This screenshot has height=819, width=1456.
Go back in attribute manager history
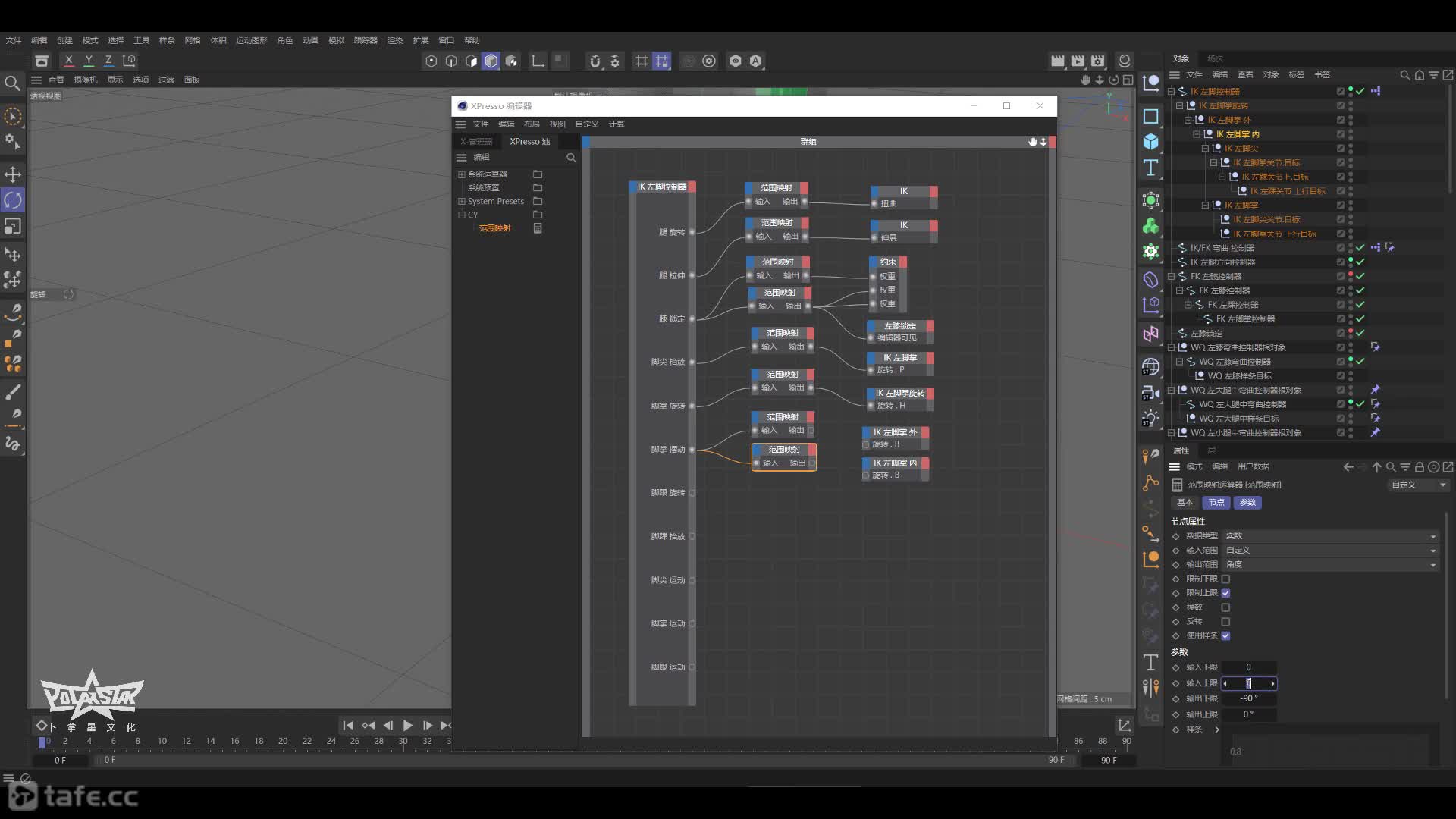pyautogui.click(x=1348, y=467)
